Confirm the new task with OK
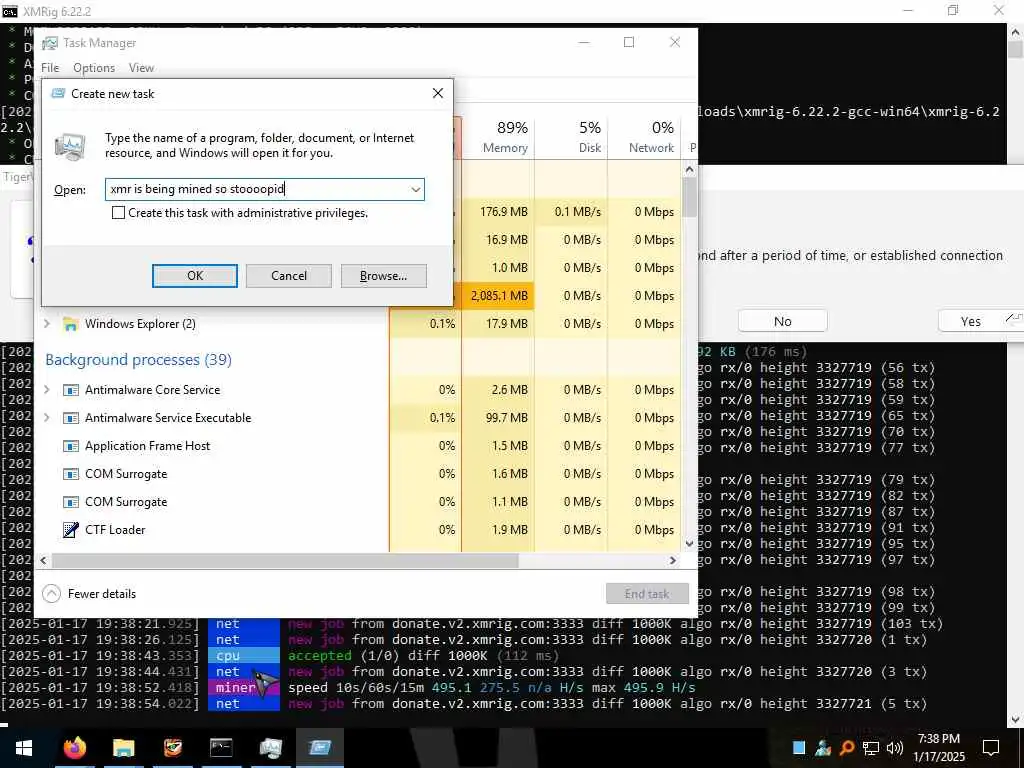The height and width of the screenshot is (768, 1024). 195,276
